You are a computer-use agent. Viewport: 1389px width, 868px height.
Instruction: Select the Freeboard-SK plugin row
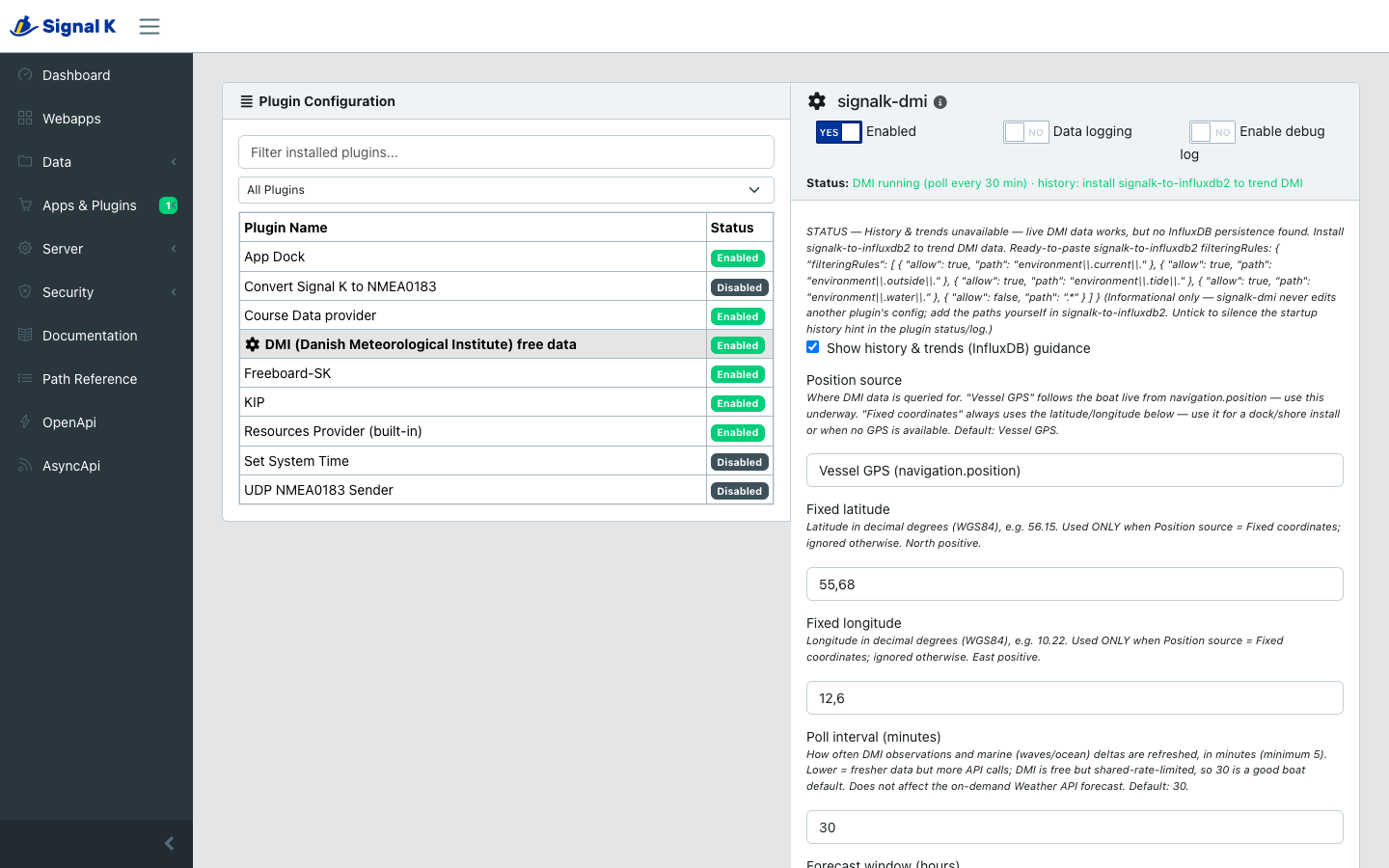click(506, 373)
